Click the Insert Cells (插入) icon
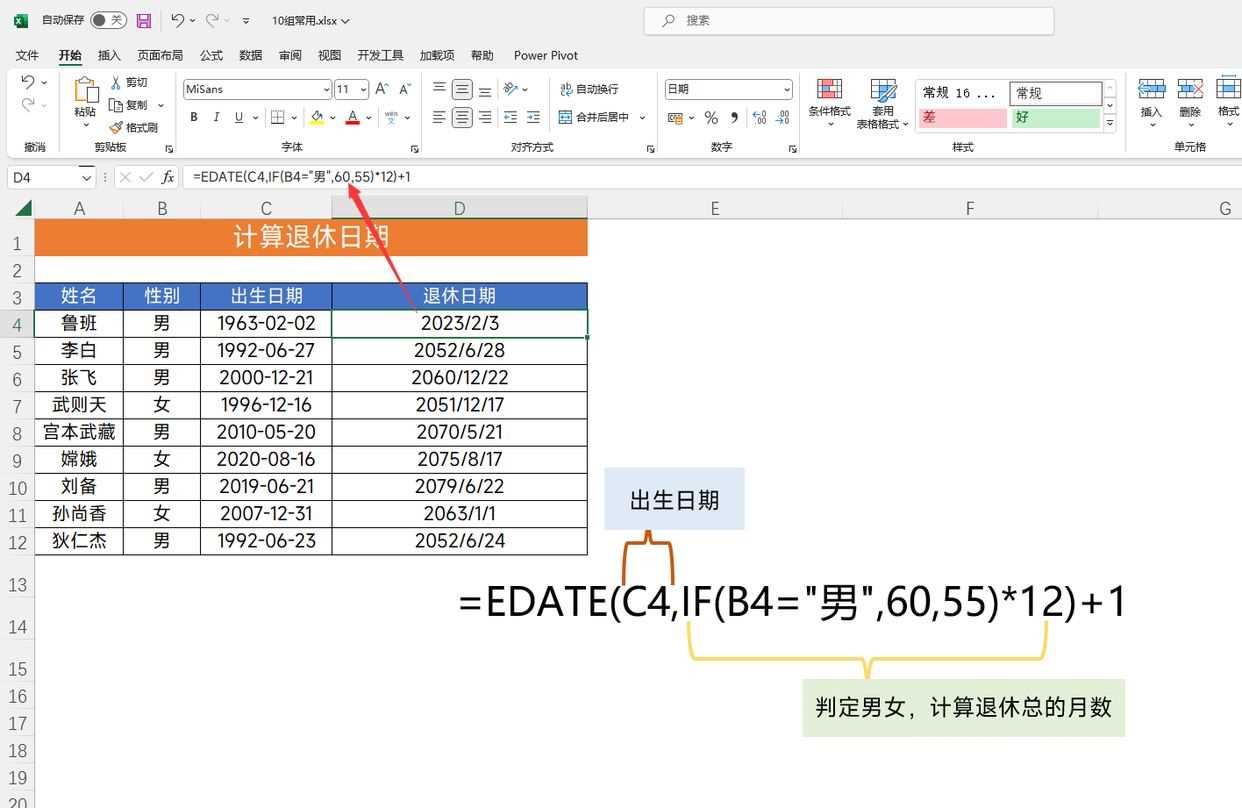The height and width of the screenshot is (808, 1242). tap(1151, 100)
